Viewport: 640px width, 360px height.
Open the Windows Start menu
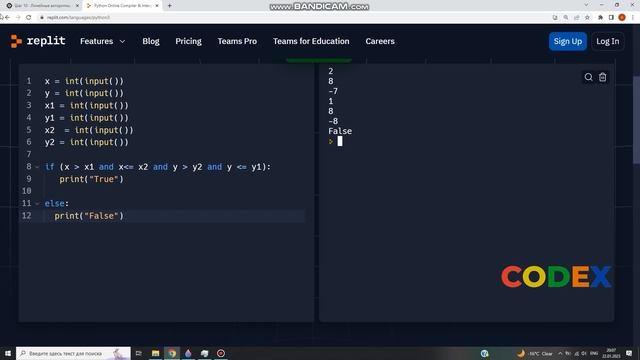(8, 353)
